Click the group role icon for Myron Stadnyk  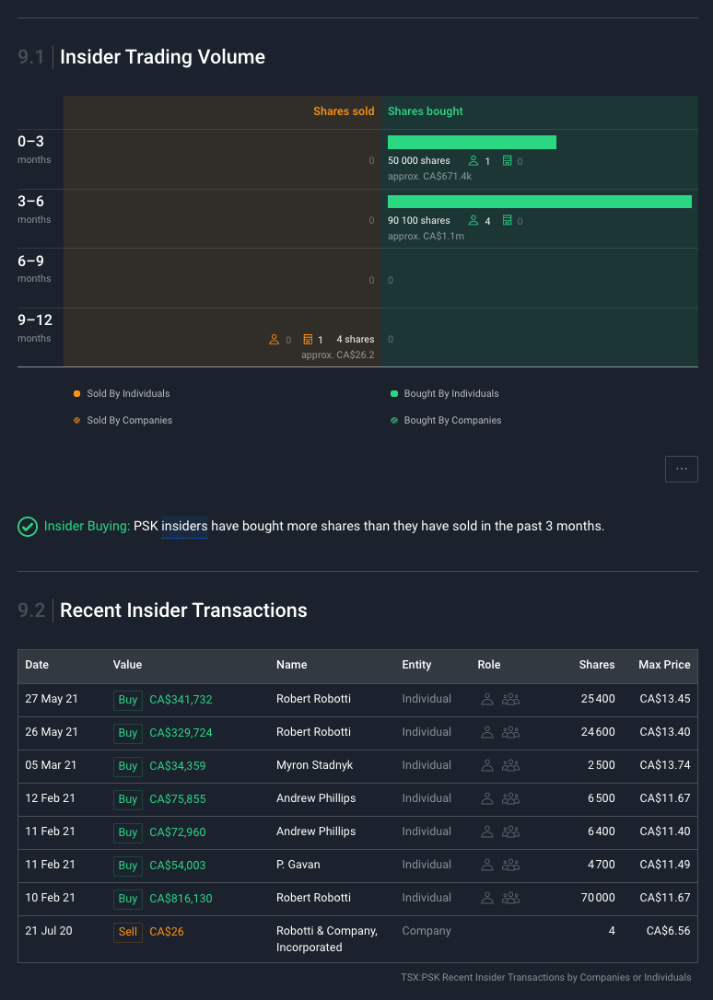click(x=511, y=765)
